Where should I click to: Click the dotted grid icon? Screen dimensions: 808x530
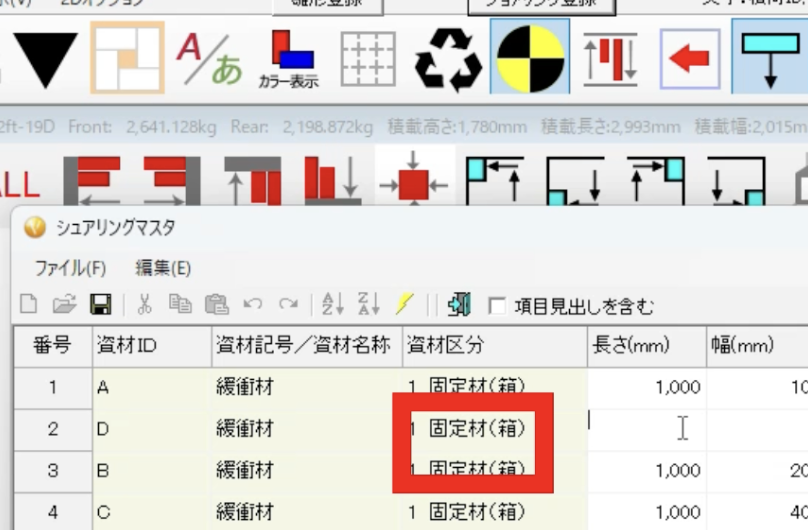tap(368, 59)
